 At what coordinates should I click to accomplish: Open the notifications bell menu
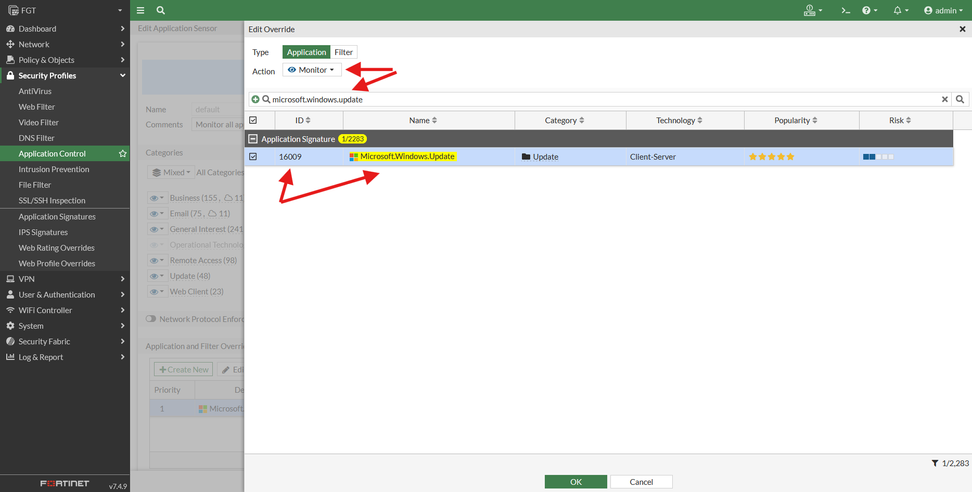pyautogui.click(x=901, y=11)
